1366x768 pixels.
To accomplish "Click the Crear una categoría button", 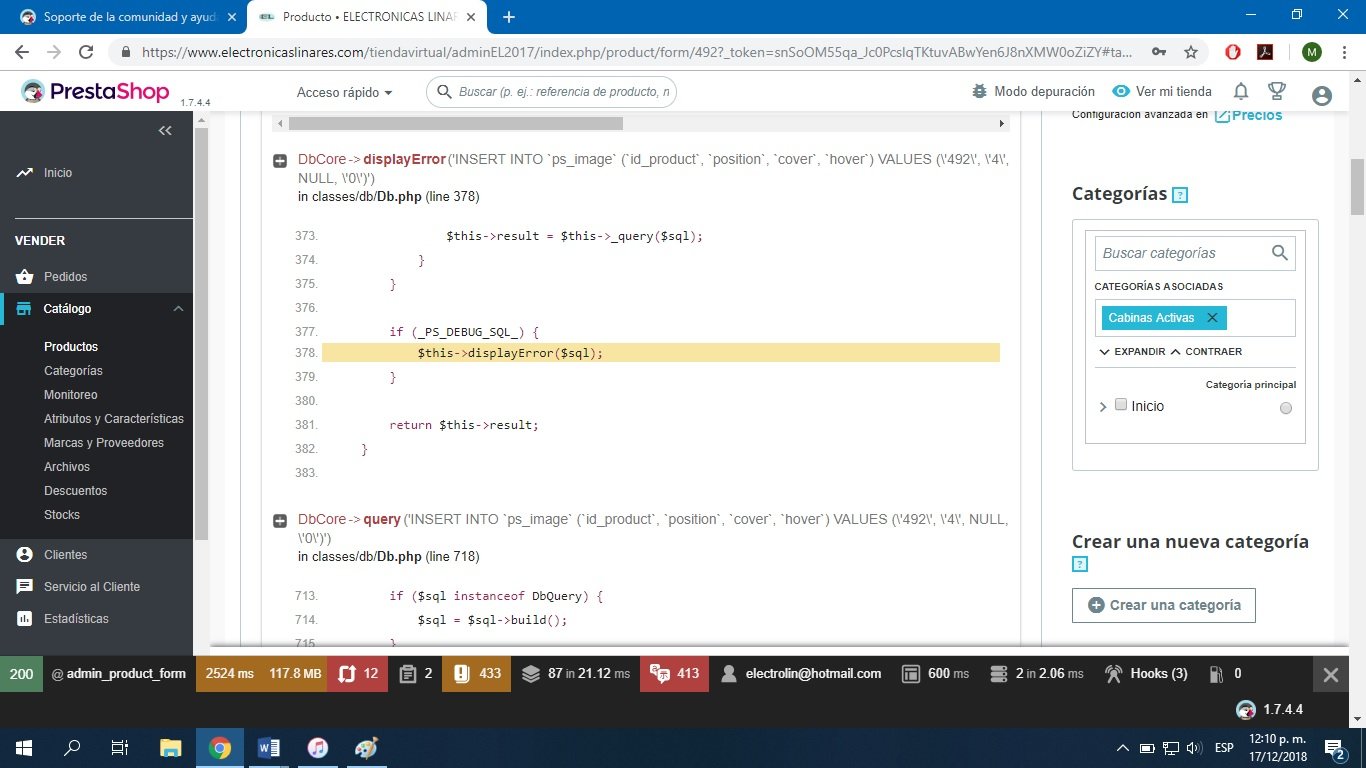I will [1163, 605].
